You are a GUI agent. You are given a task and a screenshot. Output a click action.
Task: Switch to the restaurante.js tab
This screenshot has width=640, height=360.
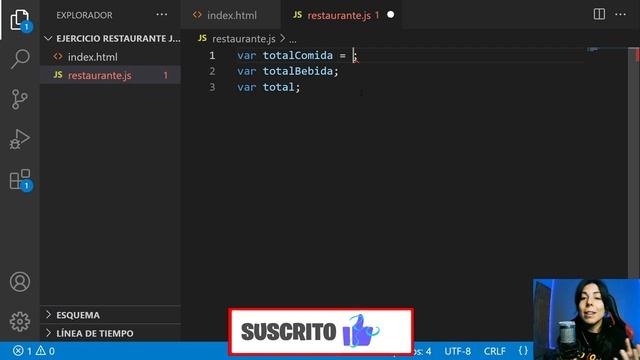(341, 15)
